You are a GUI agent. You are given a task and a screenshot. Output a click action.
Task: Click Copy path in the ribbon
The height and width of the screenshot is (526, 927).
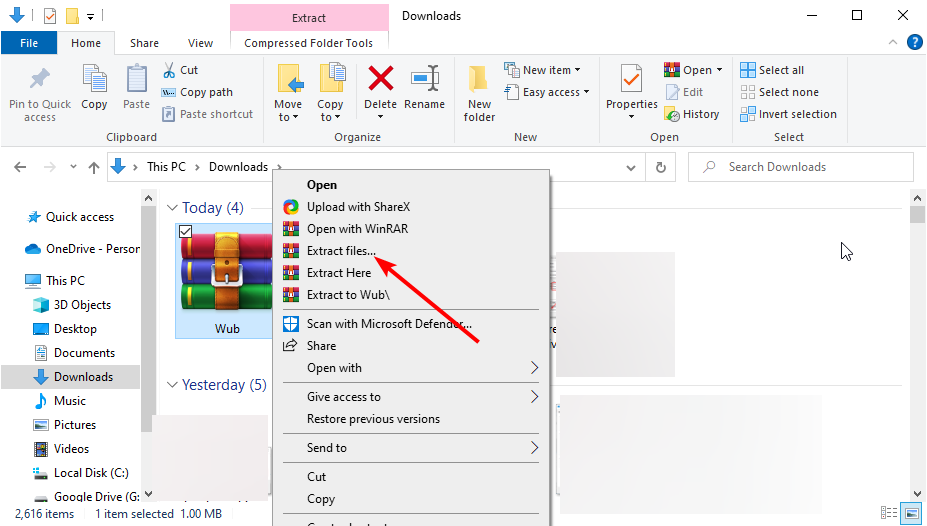197,92
